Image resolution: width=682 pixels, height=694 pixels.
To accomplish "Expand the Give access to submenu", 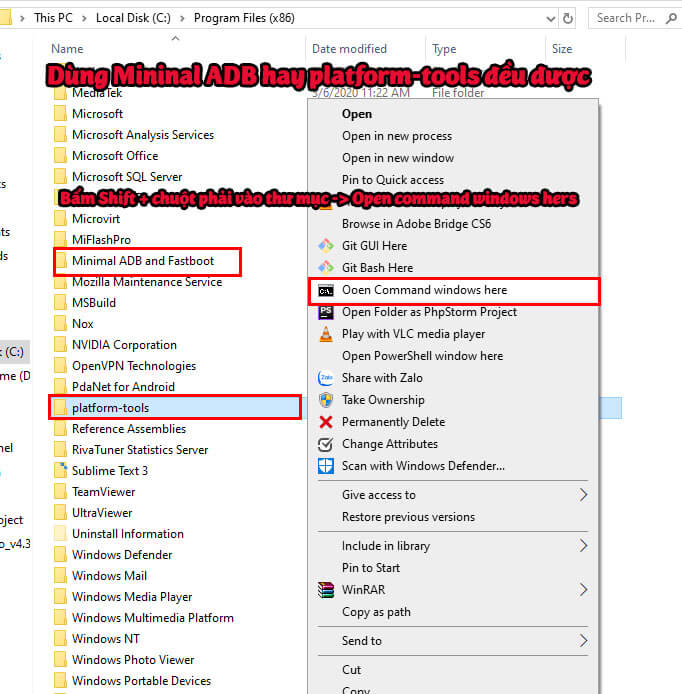I will tap(583, 495).
